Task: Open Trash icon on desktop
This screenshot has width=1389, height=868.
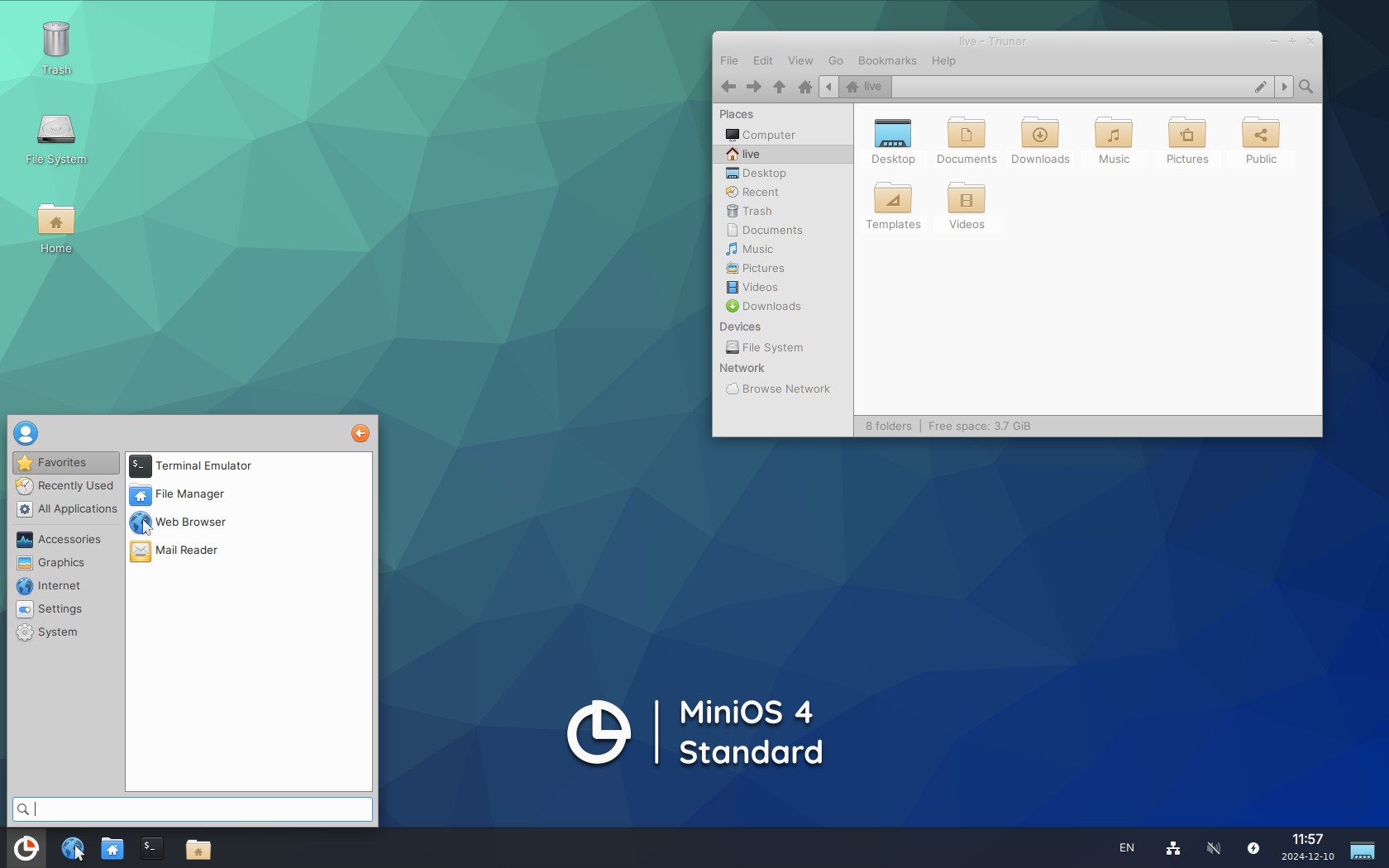Action: click(x=56, y=48)
